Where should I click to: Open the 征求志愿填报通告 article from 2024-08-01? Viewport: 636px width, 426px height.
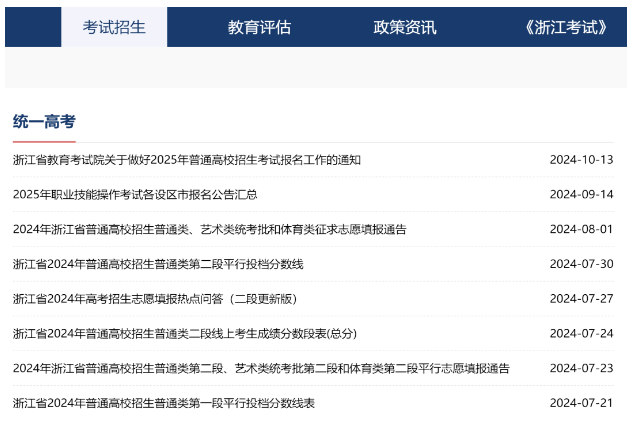(x=210, y=230)
